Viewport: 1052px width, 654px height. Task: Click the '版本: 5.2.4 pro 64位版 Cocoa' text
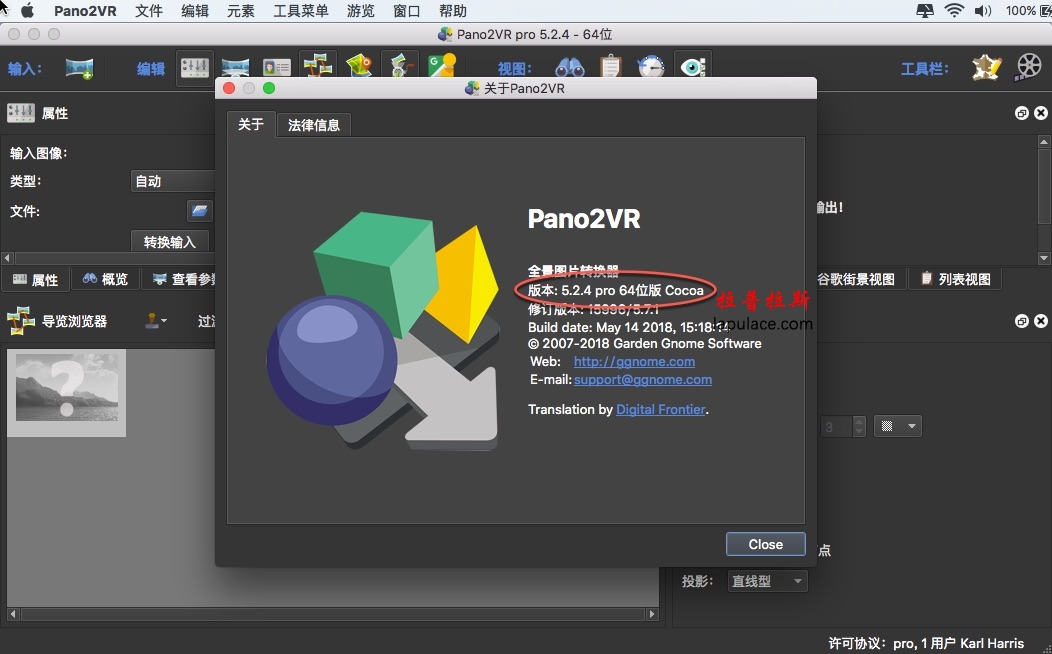[x=615, y=290]
